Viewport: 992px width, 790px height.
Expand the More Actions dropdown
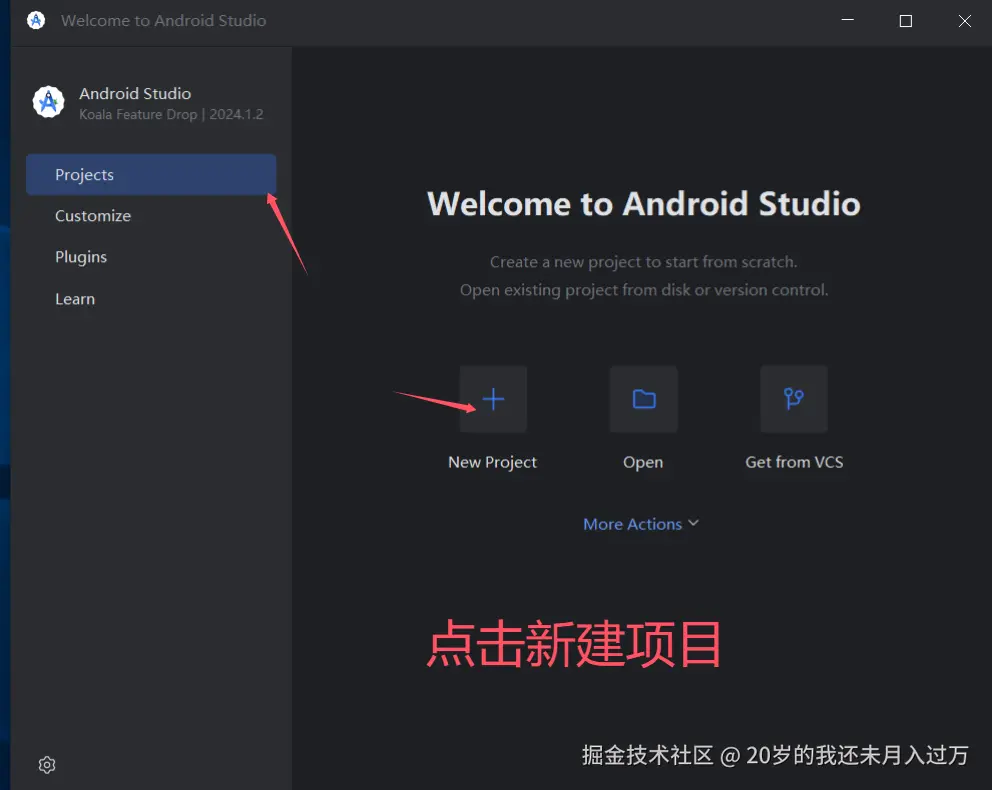pyautogui.click(x=641, y=524)
